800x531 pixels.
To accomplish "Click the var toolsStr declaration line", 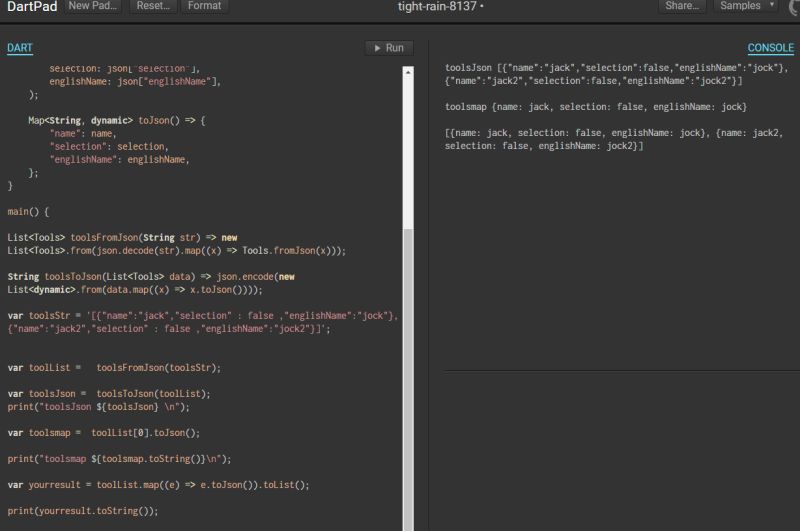I will pos(203,322).
